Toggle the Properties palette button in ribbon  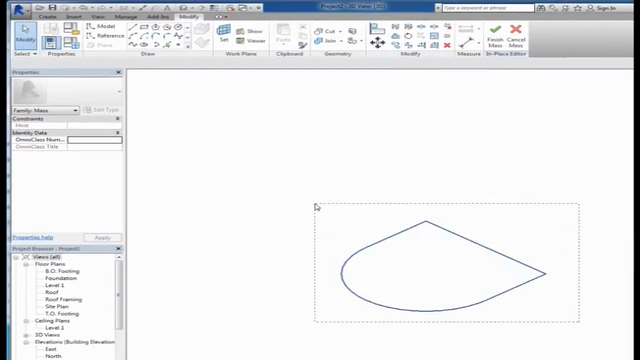[51, 43]
